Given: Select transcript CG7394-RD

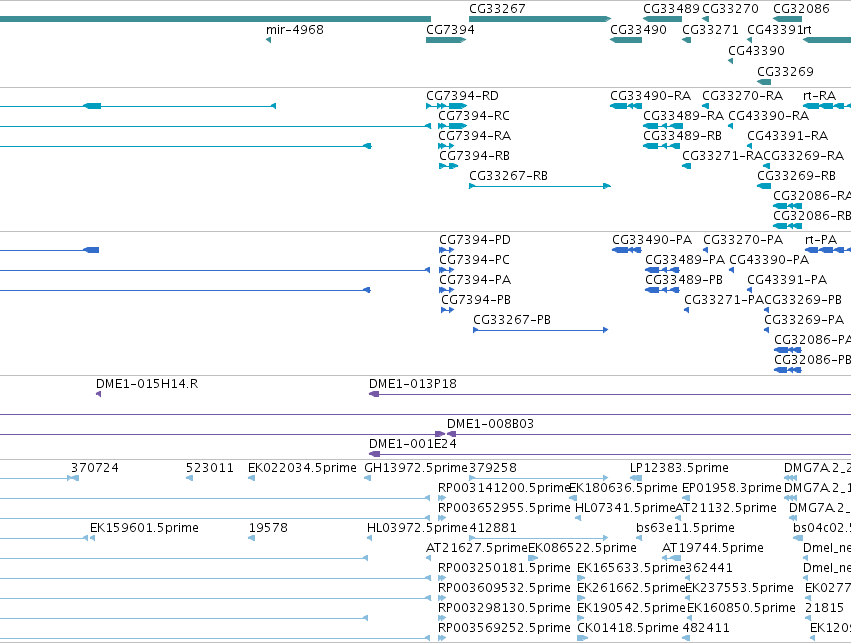Looking at the screenshot, I should [x=447, y=106].
